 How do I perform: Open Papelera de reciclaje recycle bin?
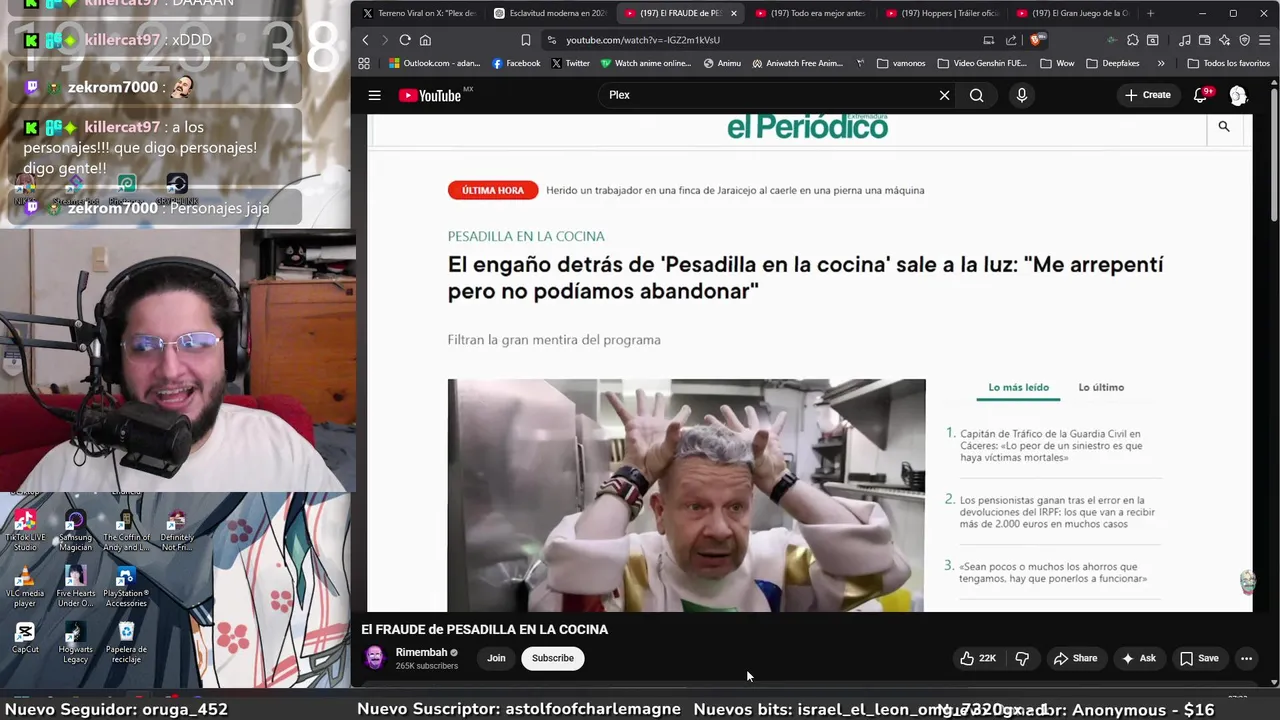(126, 643)
